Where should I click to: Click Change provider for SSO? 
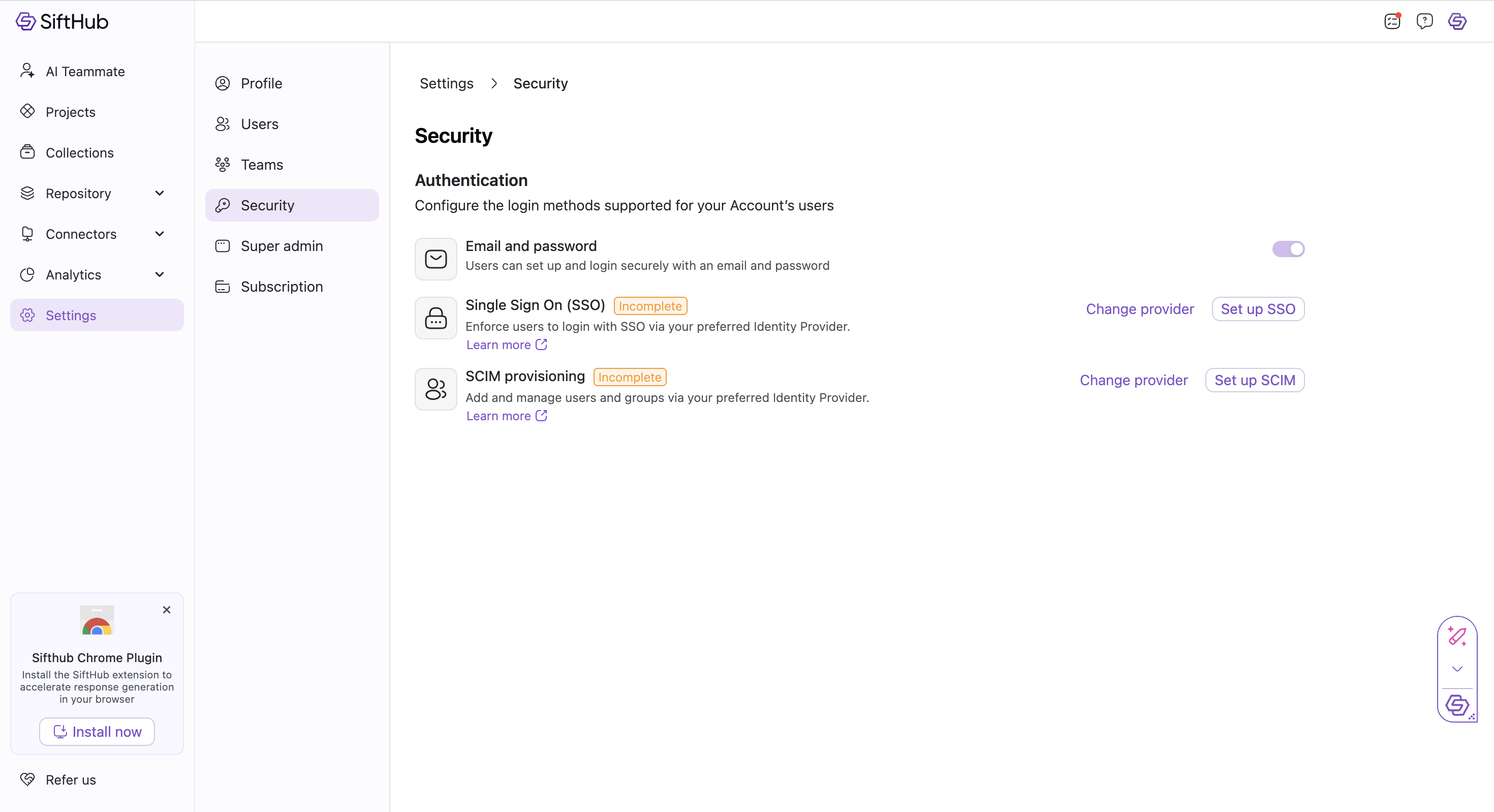1139,308
